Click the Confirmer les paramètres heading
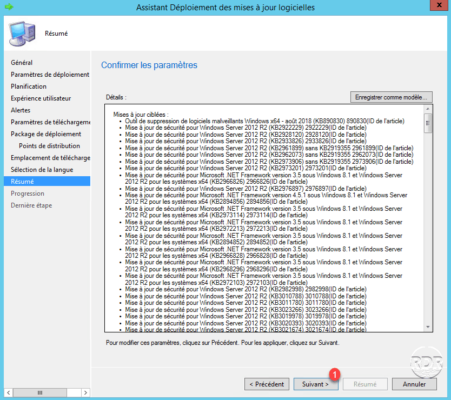Viewport: 451px width, 400px height. pos(149,65)
